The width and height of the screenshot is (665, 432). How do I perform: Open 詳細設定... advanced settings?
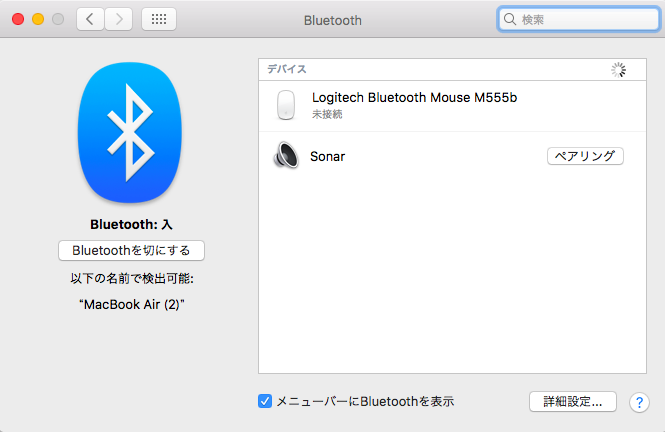tap(573, 401)
